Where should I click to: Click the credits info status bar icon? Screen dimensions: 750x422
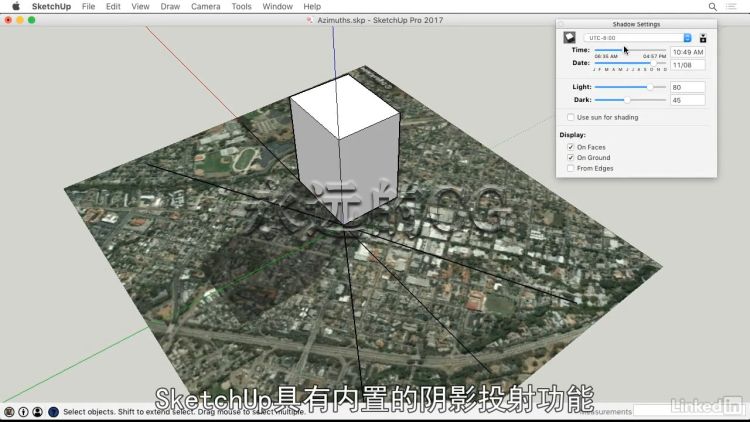coord(23,411)
